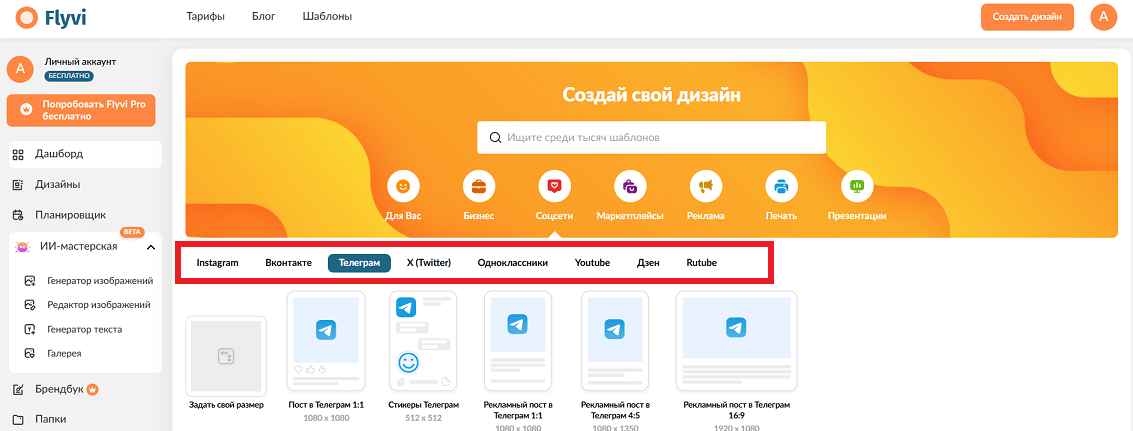Open Редактор изображений link

(x=98, y=305)
